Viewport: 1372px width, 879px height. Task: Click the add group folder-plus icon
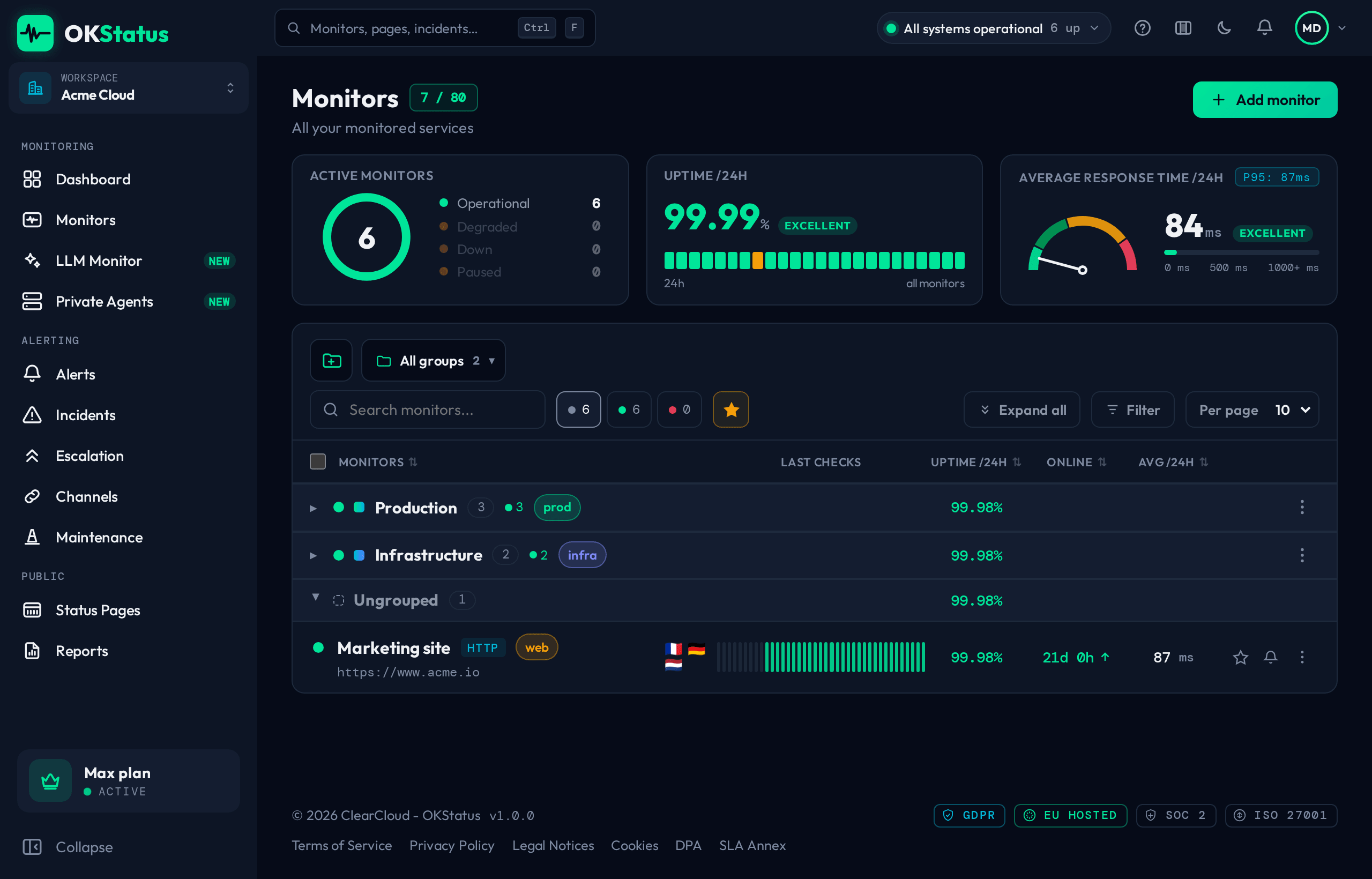tap(331, 360)
